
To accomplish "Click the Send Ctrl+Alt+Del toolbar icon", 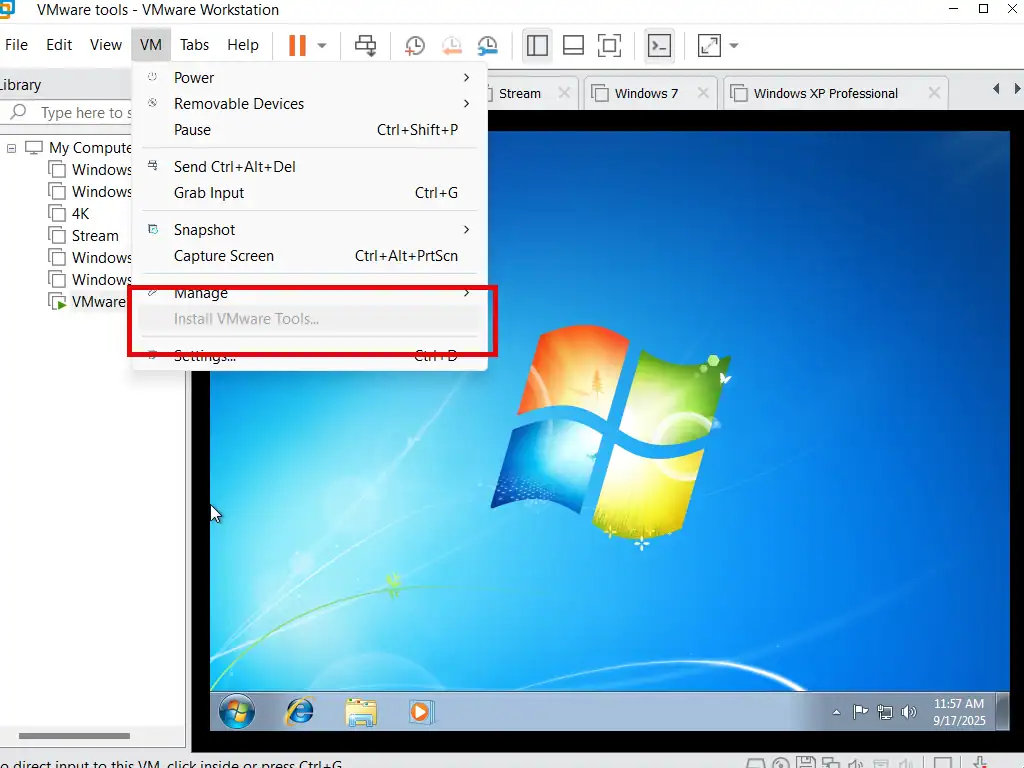I will (365, 46).
